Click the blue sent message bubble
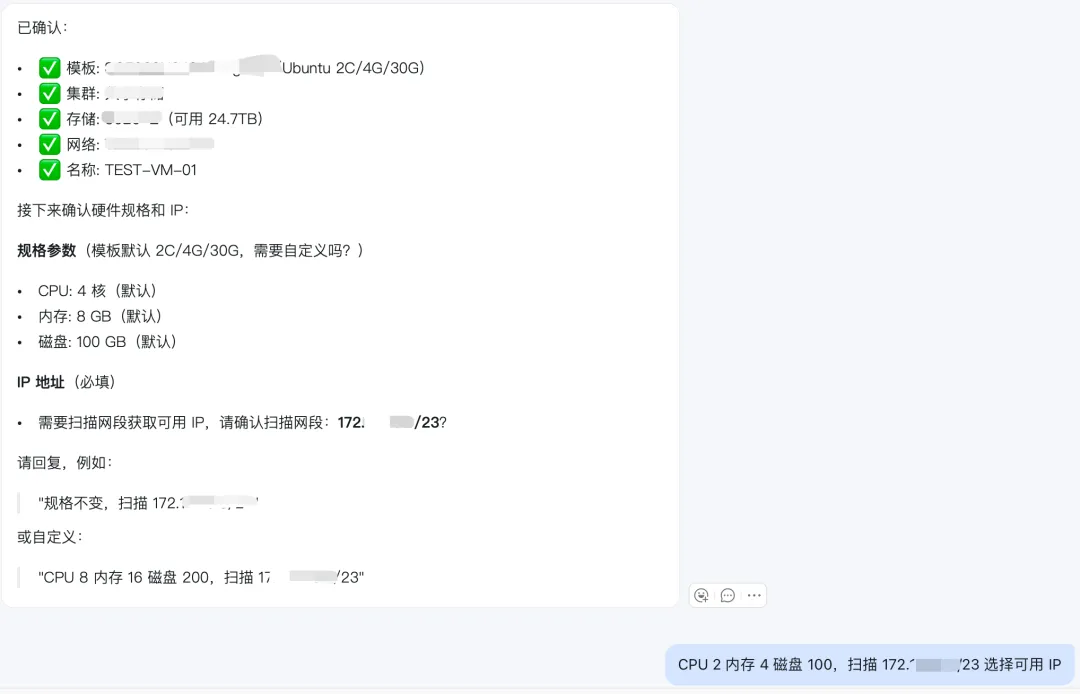This screenshot has width=1080, height=694. tap(869, 664)
